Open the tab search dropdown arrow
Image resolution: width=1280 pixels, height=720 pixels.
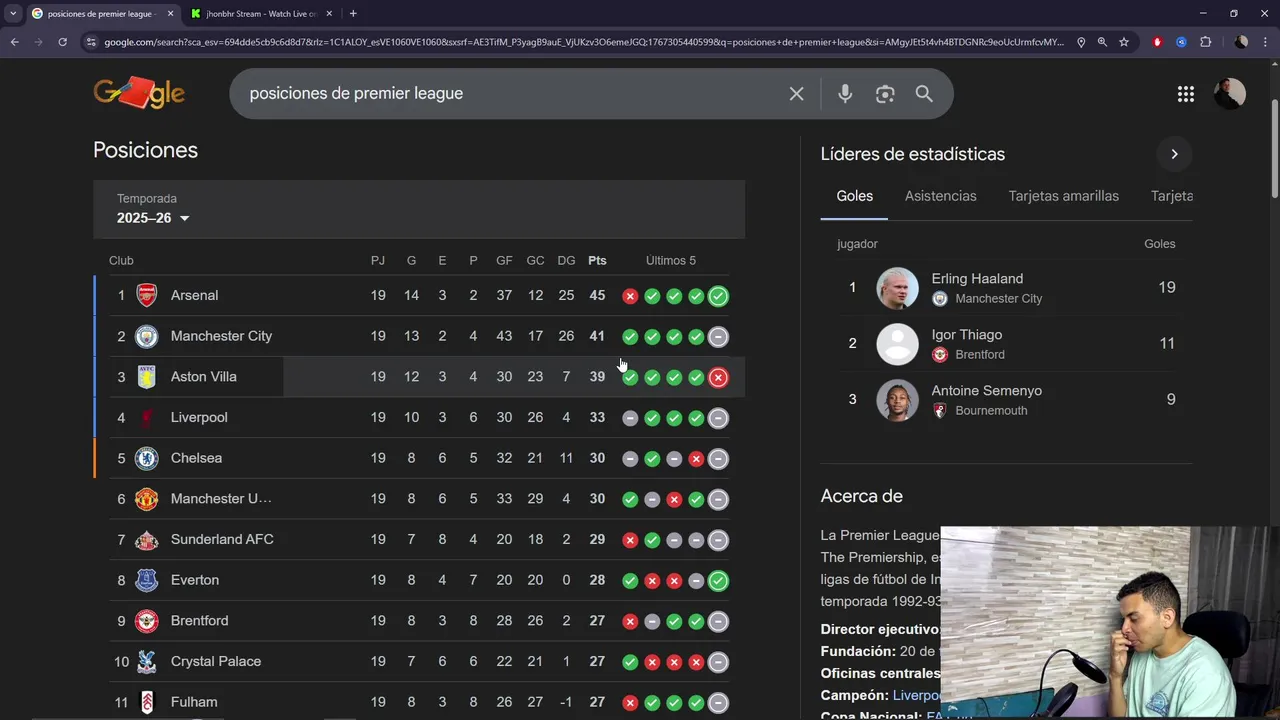[x=13, y=14]
